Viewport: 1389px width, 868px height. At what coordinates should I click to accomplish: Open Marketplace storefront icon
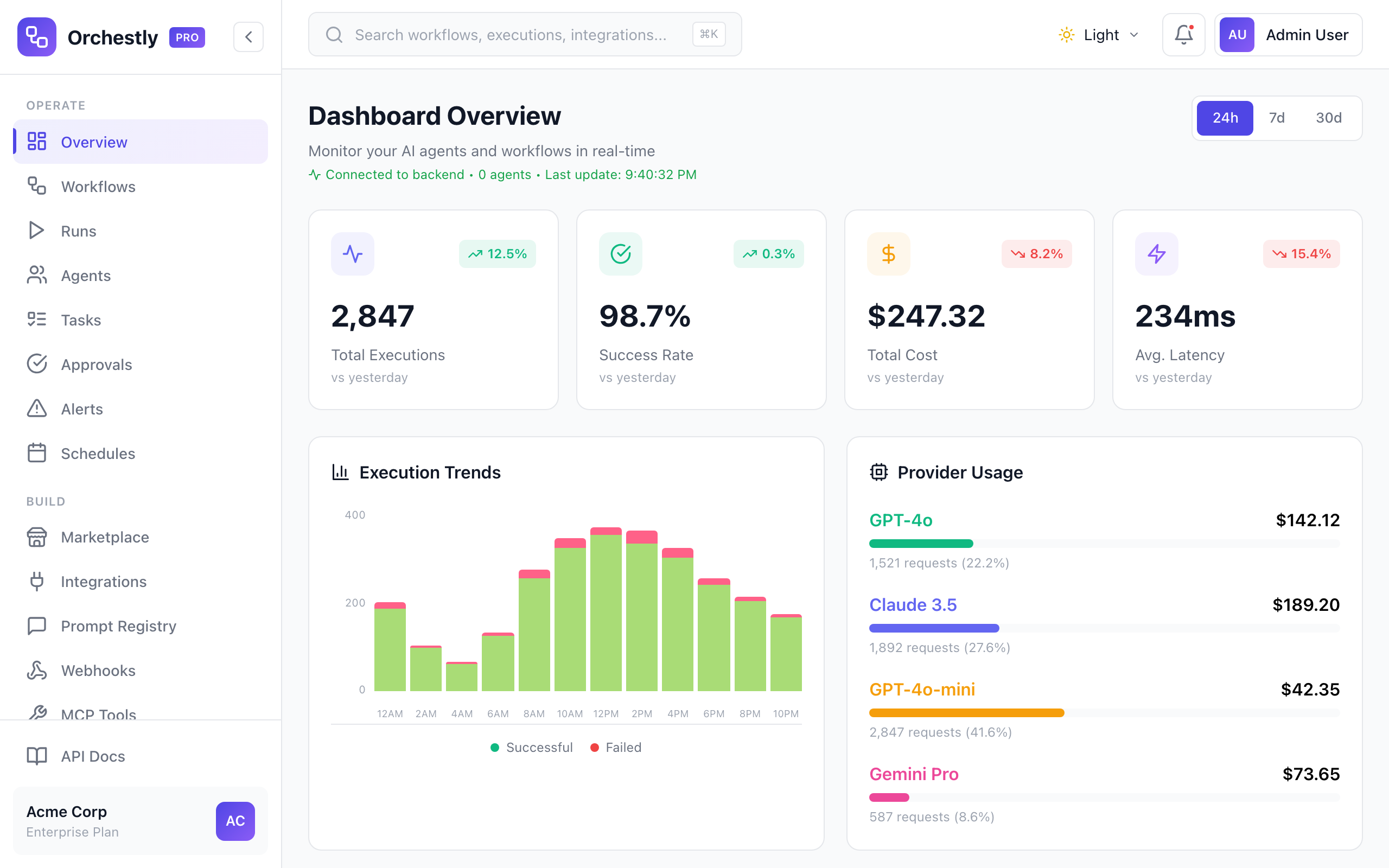tap(37, 537)
